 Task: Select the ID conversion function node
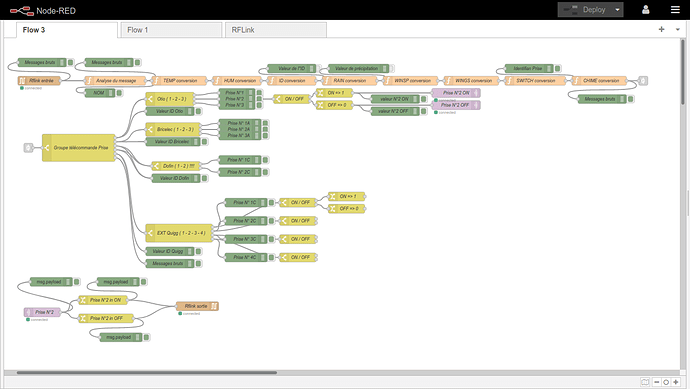click(x=292, y=81)
